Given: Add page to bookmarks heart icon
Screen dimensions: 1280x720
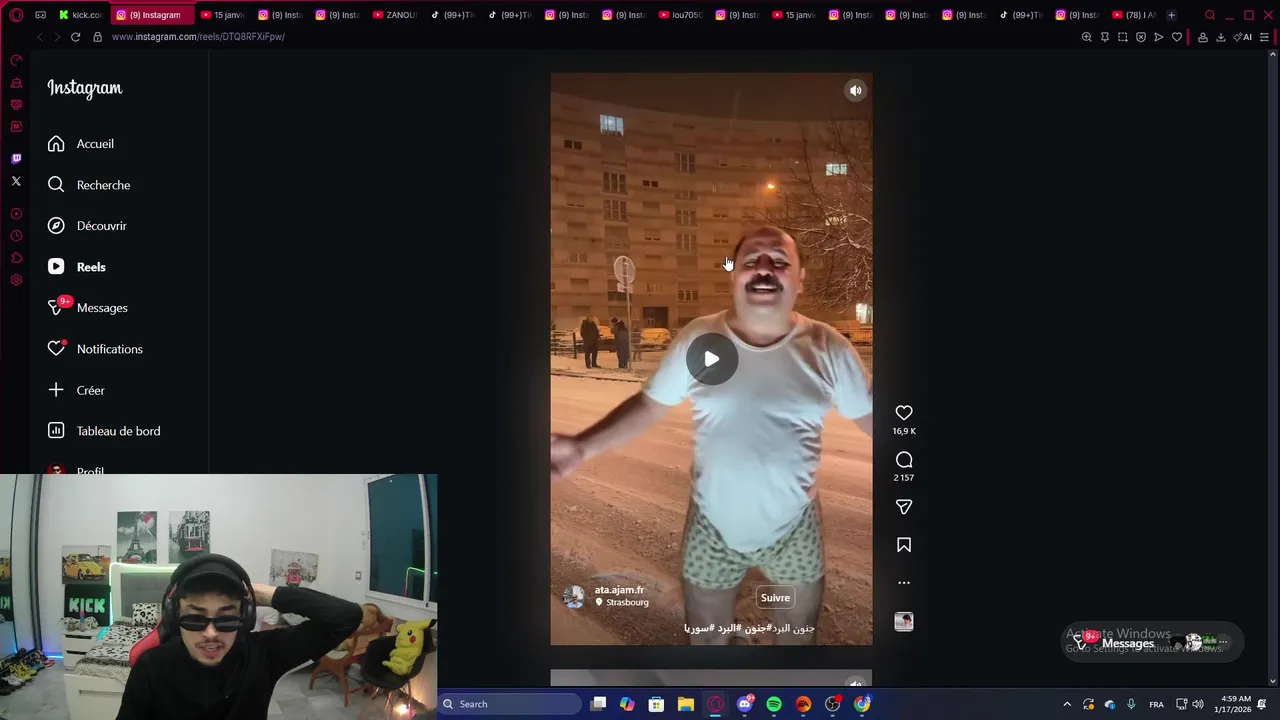Looking at the screenshot, I should click(x=1177, y=37).
